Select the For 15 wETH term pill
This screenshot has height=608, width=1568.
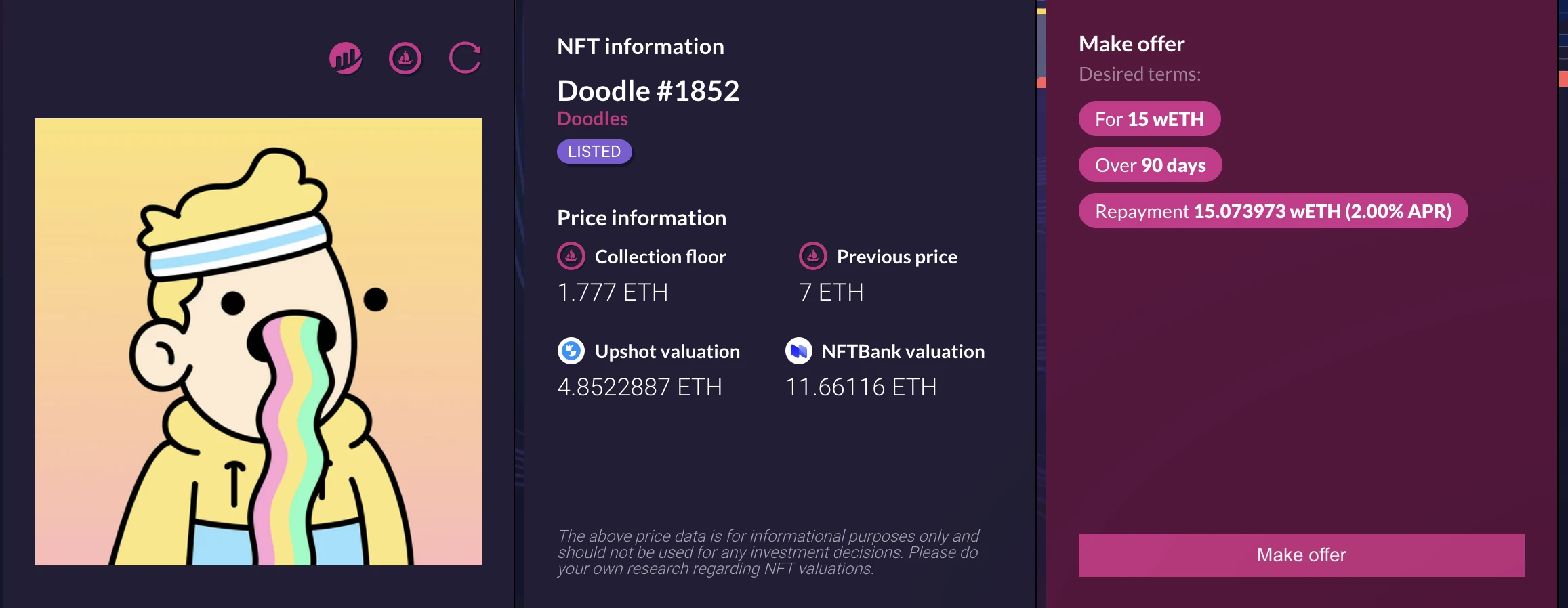[1149, 119]
